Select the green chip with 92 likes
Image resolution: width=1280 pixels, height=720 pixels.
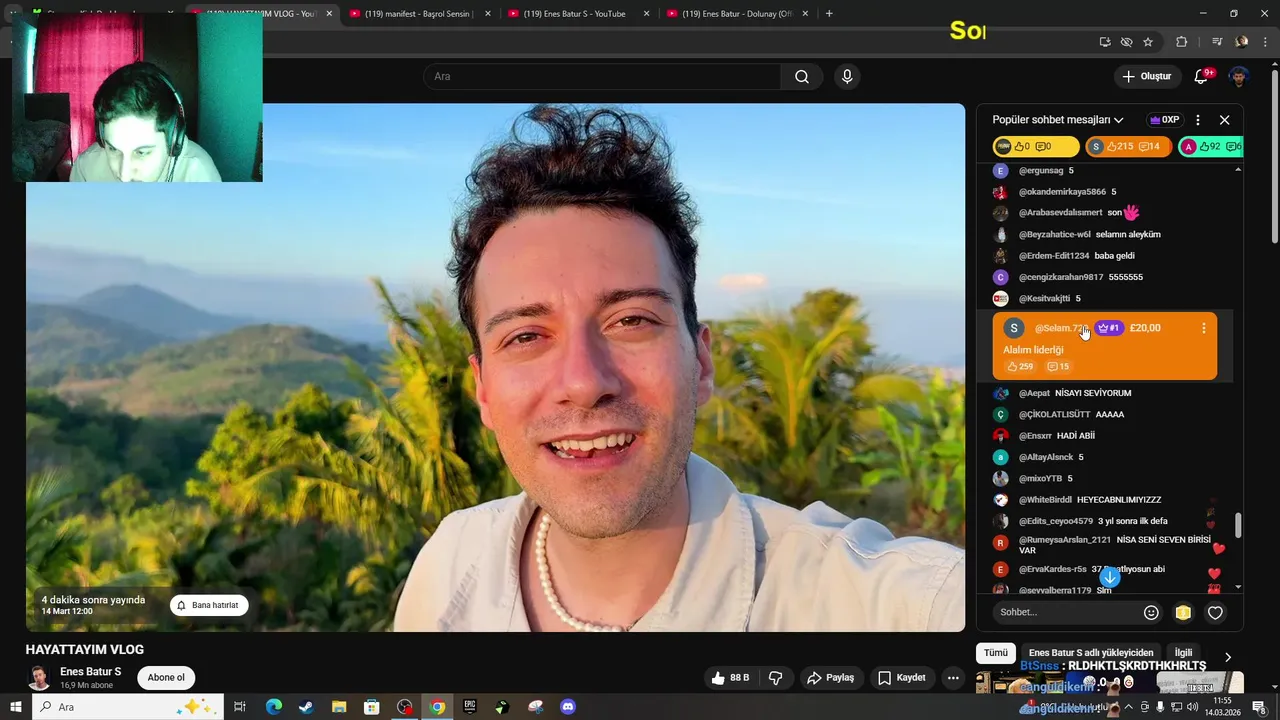[1210, 147]
